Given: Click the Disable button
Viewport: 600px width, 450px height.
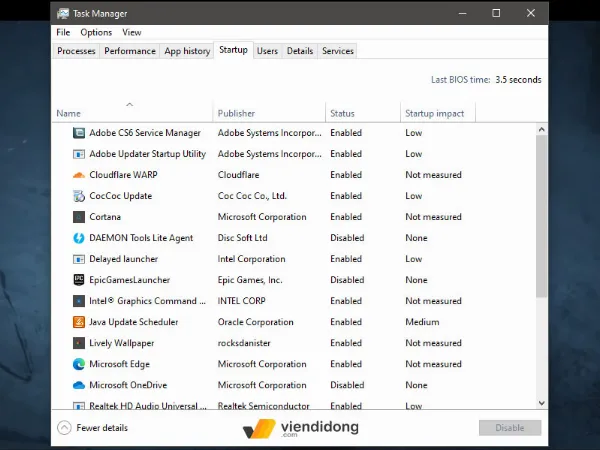Looking at the screenshot, I should 509,428.
